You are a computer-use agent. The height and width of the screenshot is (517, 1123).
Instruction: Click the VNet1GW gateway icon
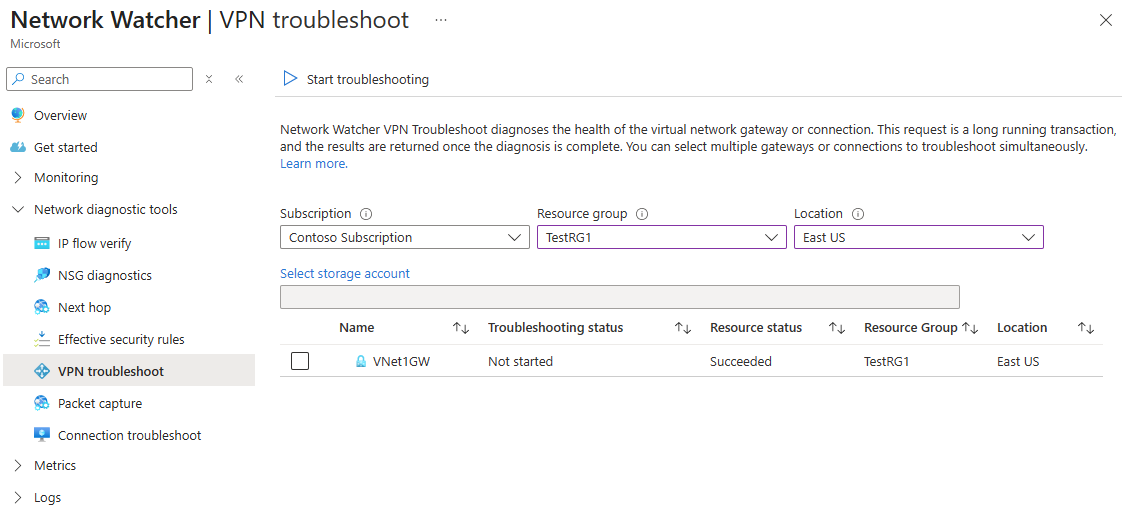[x=361, y=362]
